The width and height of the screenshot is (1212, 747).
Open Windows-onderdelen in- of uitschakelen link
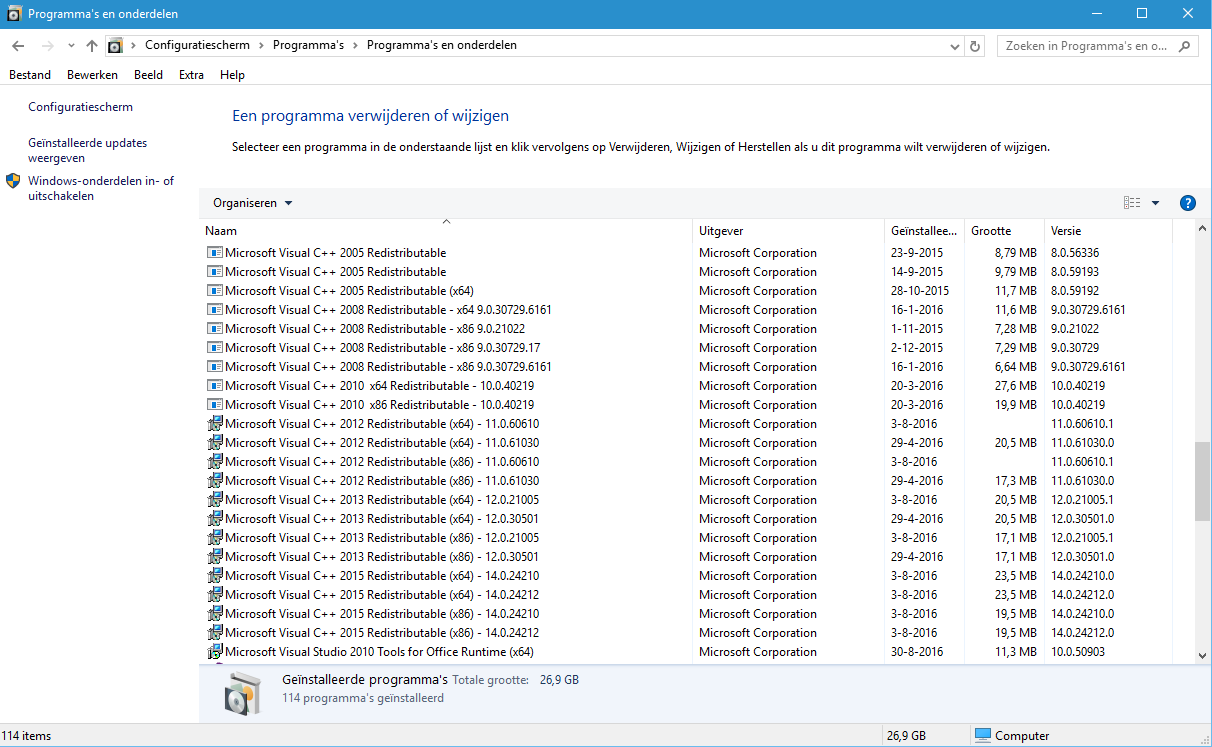101,188
